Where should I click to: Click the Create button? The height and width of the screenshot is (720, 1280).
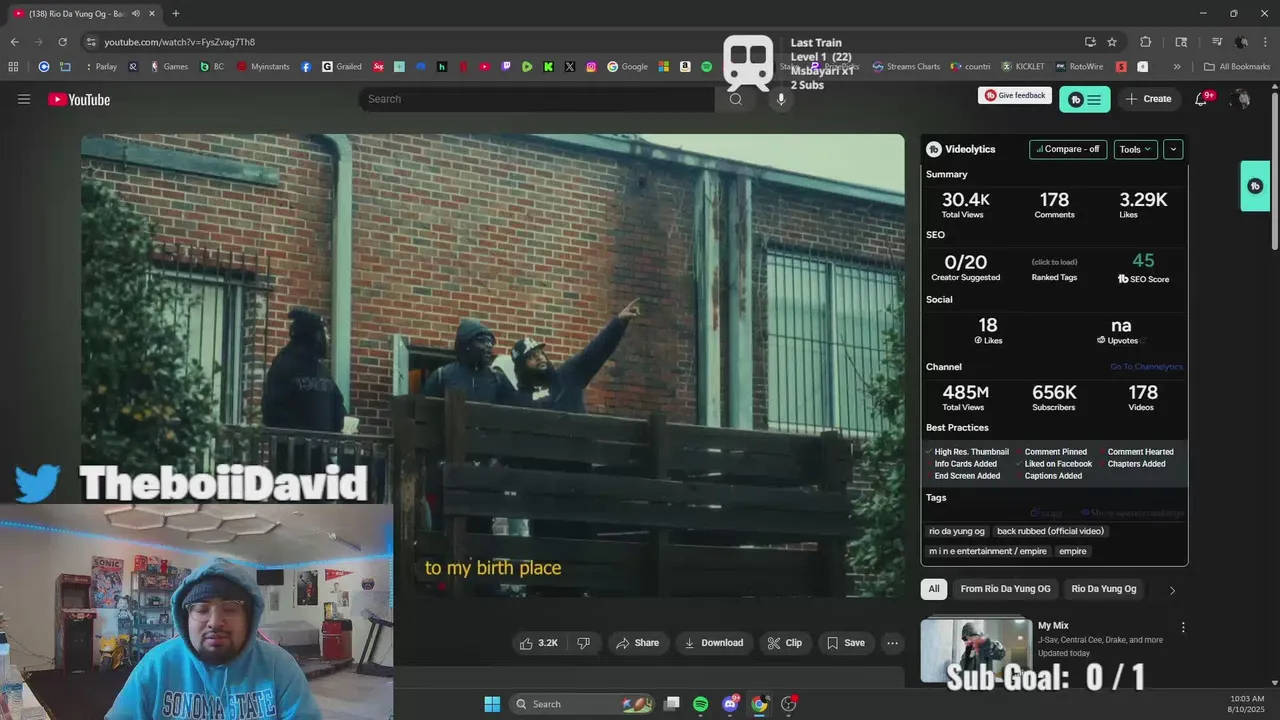click(x=1148, y=99)
